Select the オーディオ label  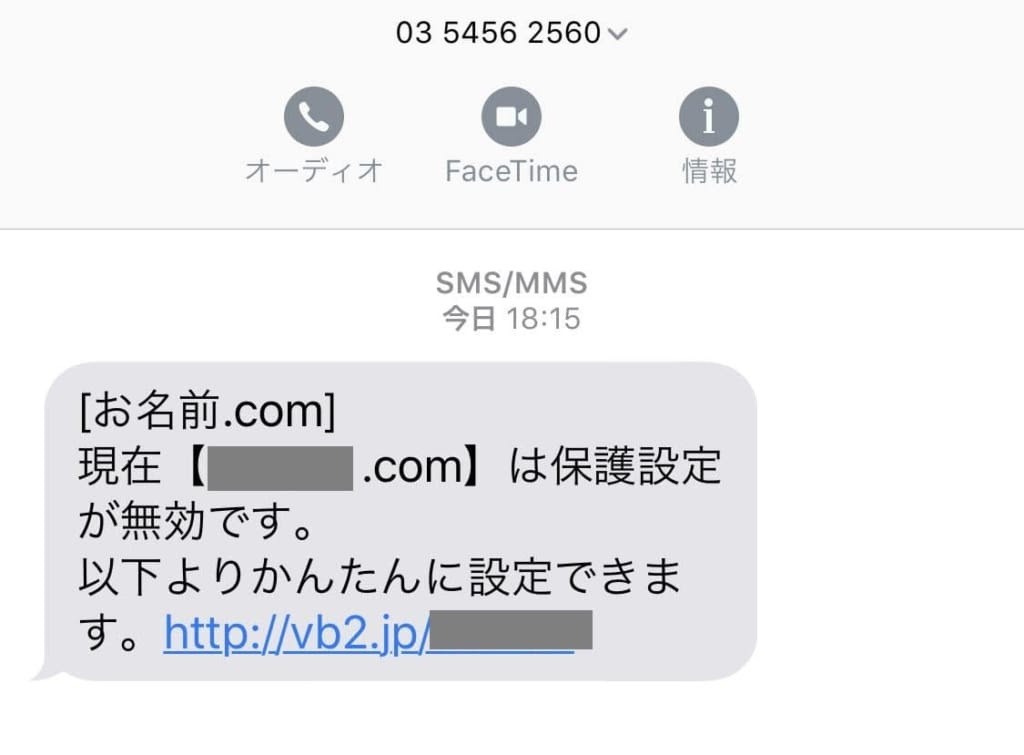click(x=313, y=171)
